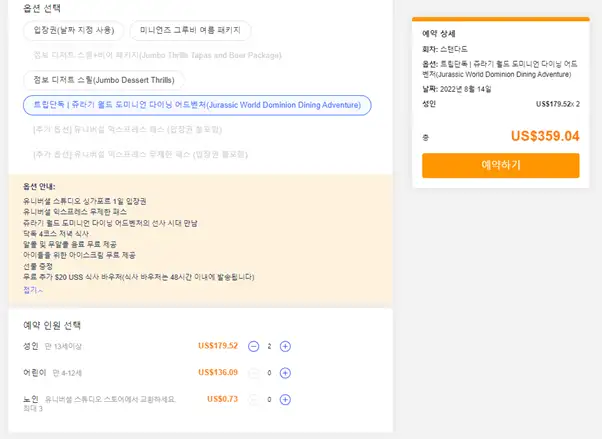Image resolution: width=602 pixels, height=439 pixels.
Task: Collapse option guide with 접기 link
Action: coord(33,290)
